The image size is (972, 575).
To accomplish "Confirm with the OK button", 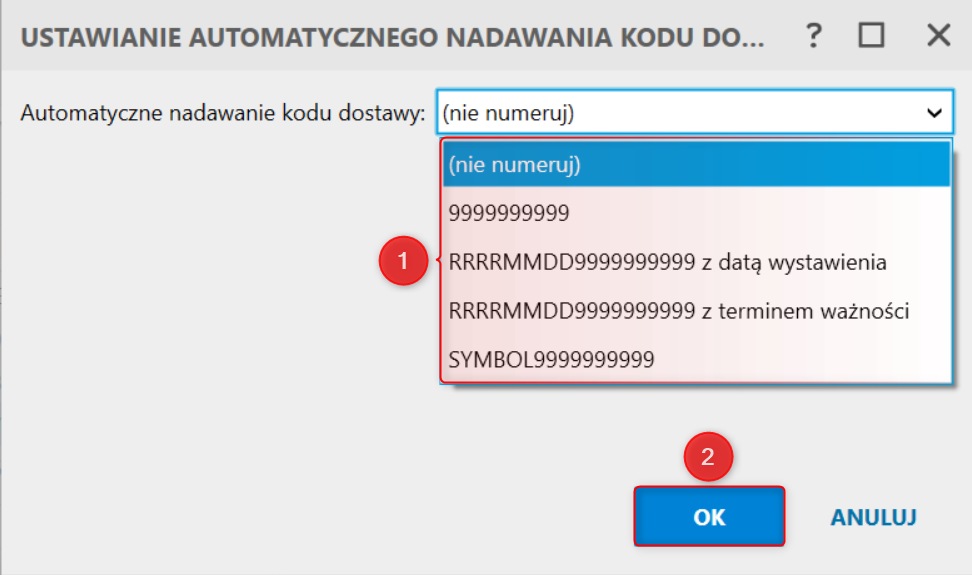I will pos(709,517).
